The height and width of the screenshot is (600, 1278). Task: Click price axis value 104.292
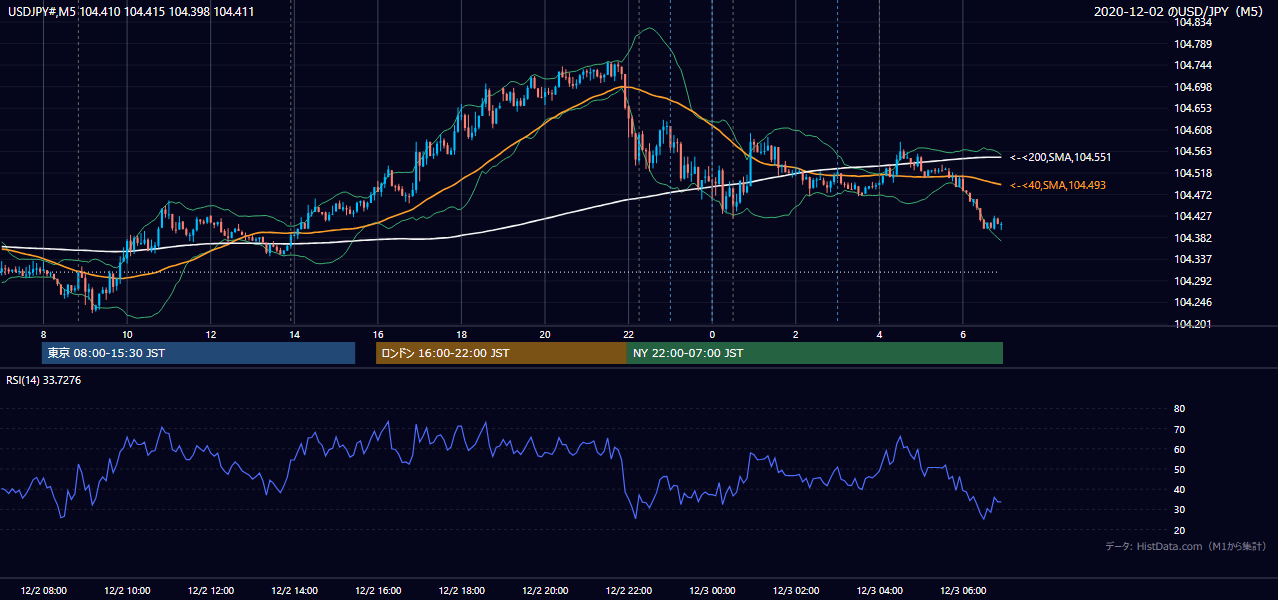click(x=1193, y=281)
